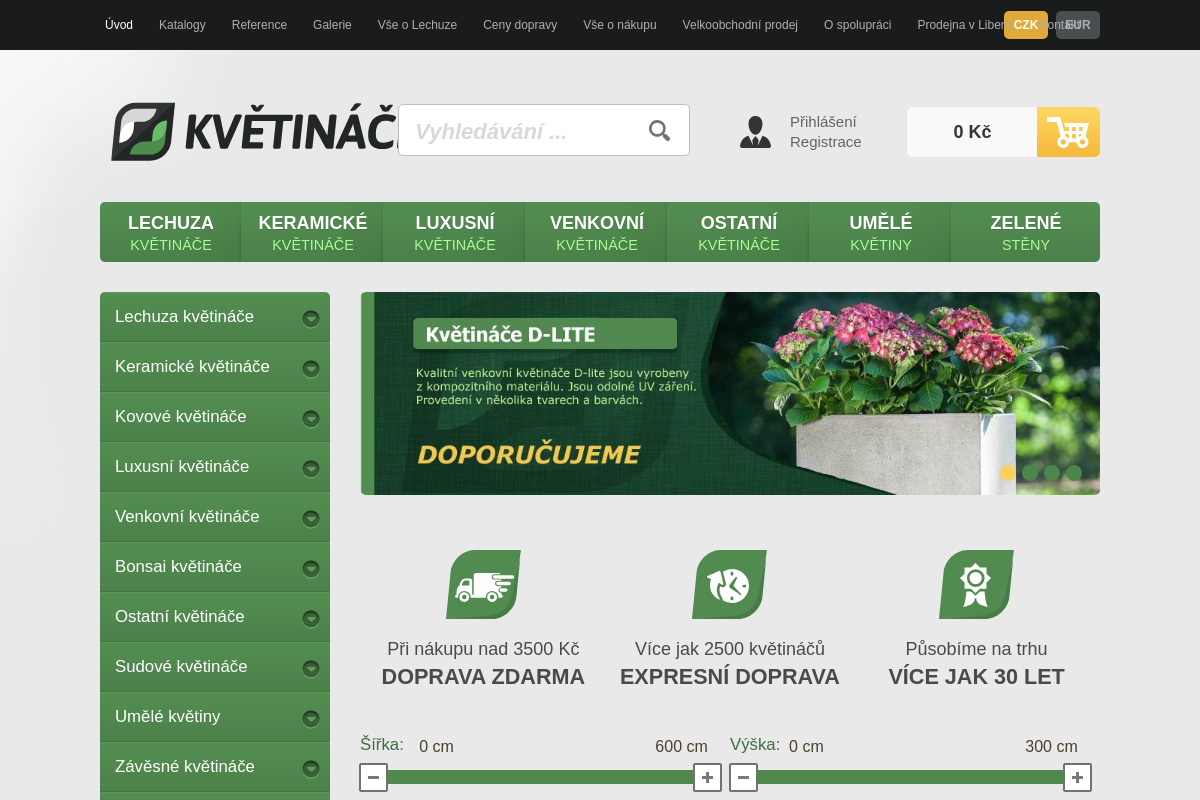Viewport: 1200px width, 800px height.
Task: Click the Květináče logo
Action: pos(255,131)
